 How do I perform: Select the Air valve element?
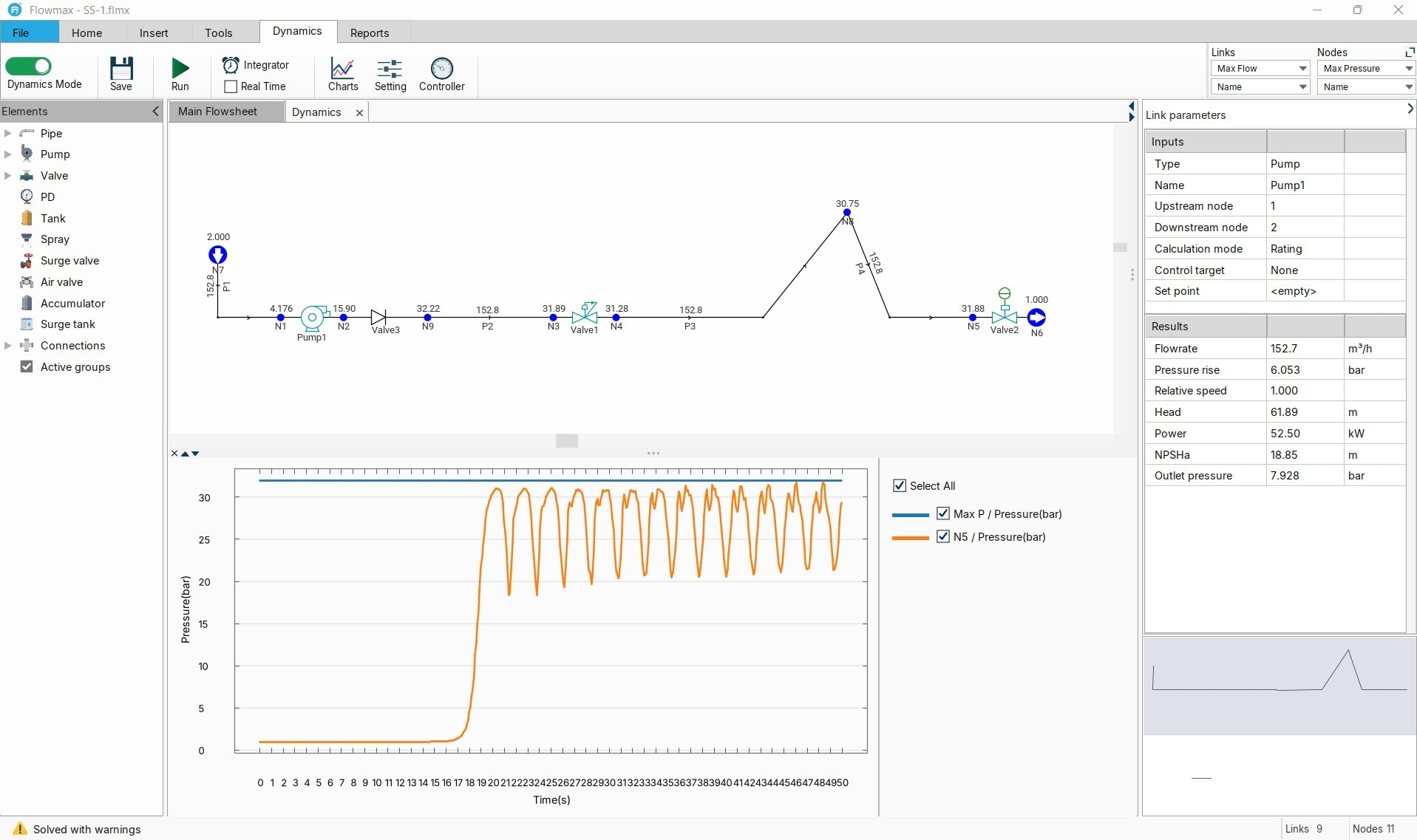(27, 281)
